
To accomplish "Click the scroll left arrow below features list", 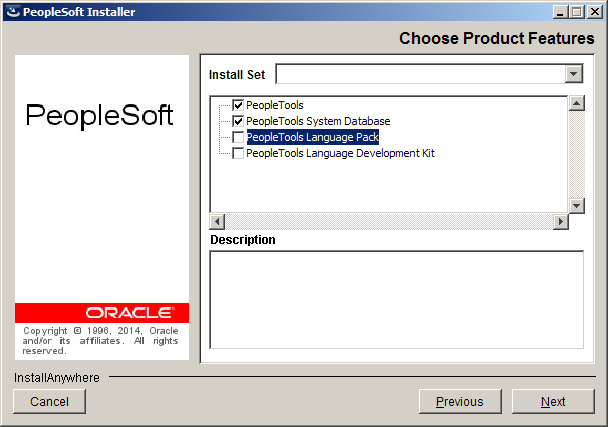I will coord(217,222).
